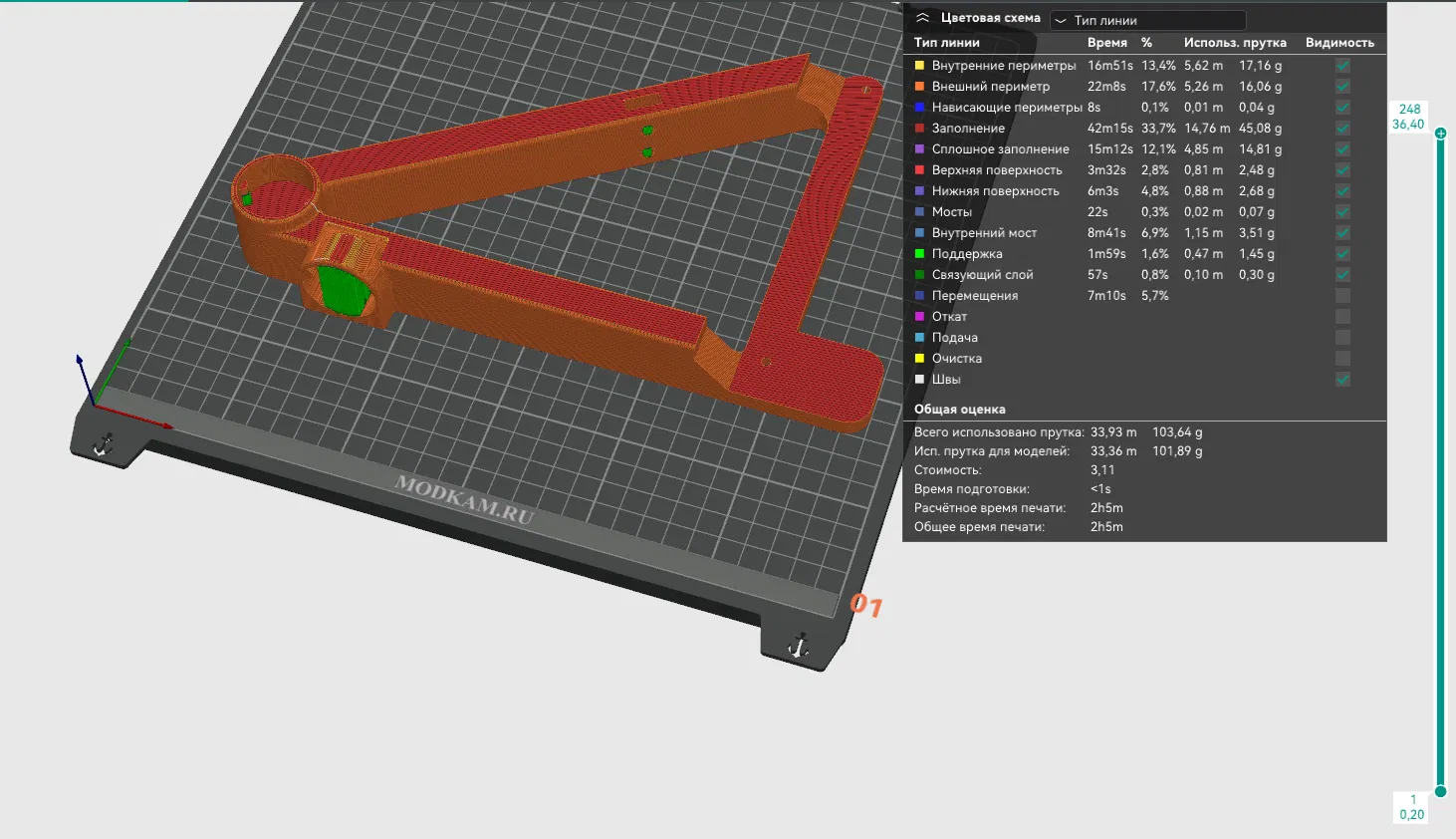The image size is (1456, 839).
Task: Toggle visibility of Связующий слой
Action: pos(1343,275)
